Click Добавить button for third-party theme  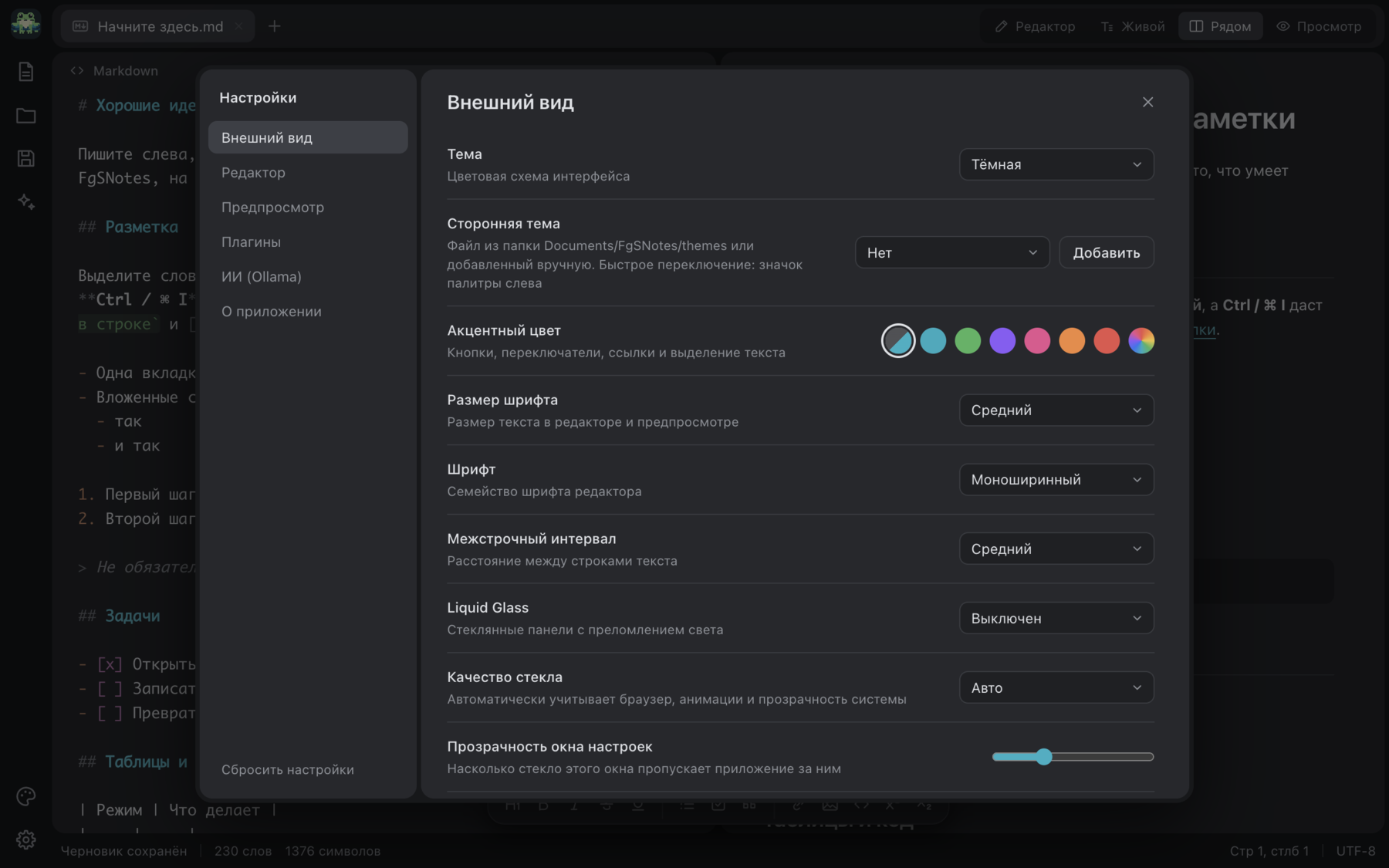point(1106,252)
